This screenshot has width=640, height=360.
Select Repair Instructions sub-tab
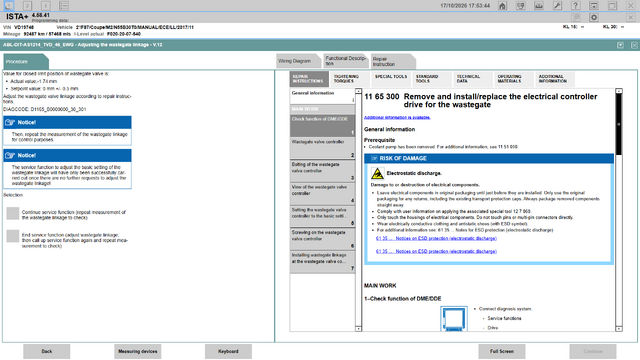(309, 79)
